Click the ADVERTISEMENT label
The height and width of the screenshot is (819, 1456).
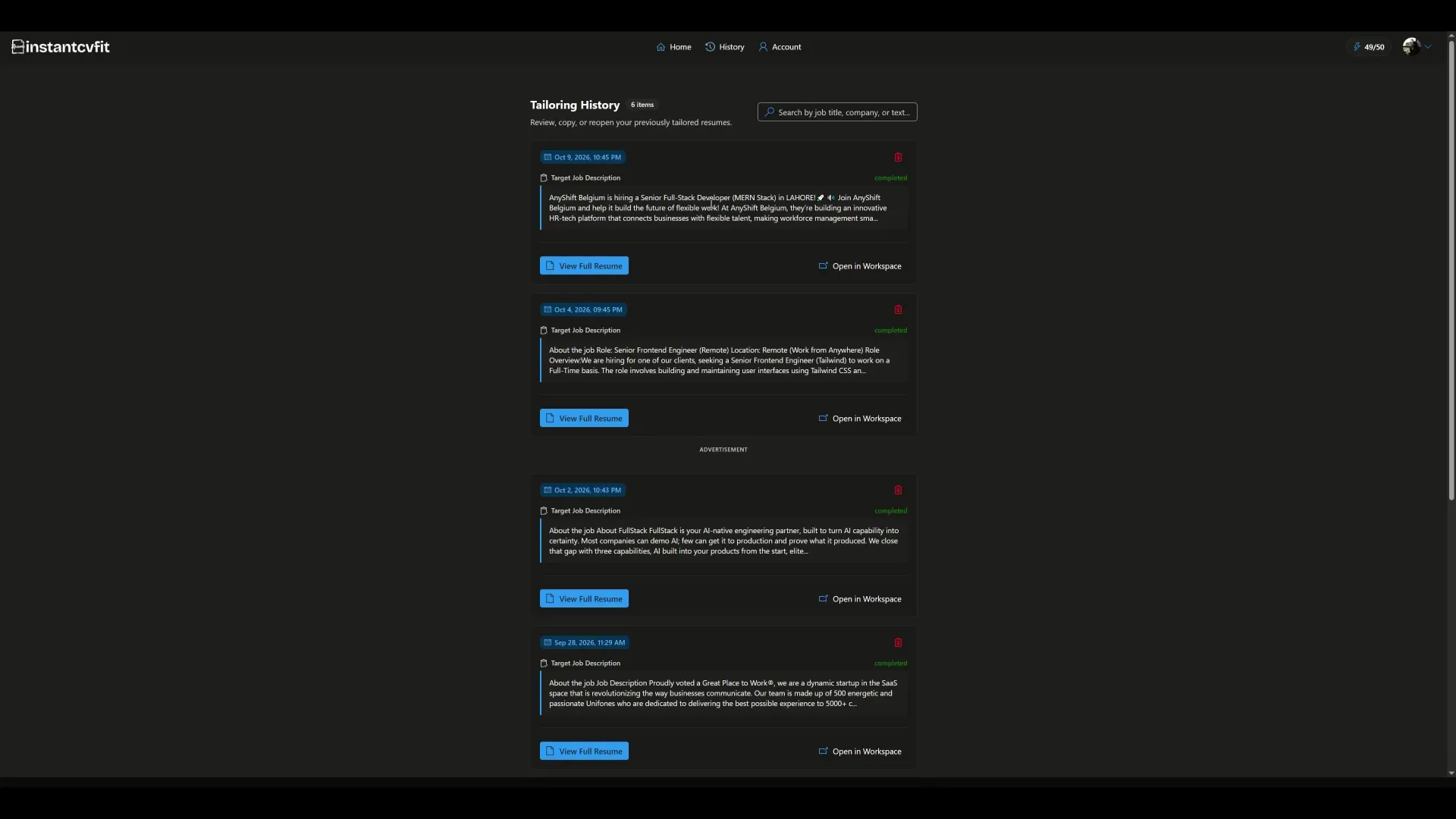[723, 450]
